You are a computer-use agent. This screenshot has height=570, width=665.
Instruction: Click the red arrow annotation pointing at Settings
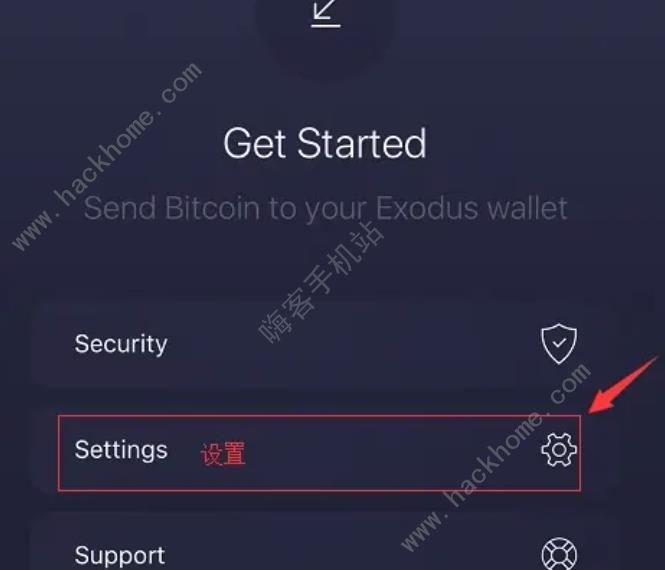click(623, 385)
